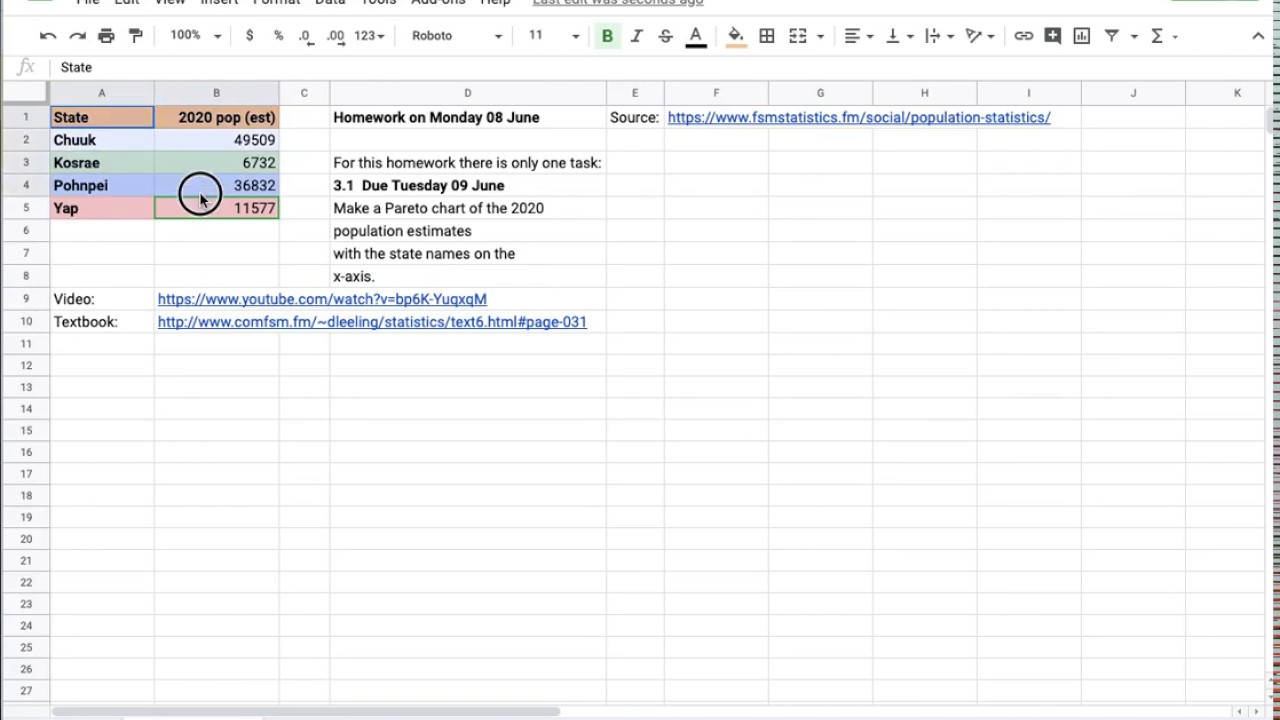
Task: Insert chart icon in toolbar
Action: pyautogui.click(x=1082, y=36)
